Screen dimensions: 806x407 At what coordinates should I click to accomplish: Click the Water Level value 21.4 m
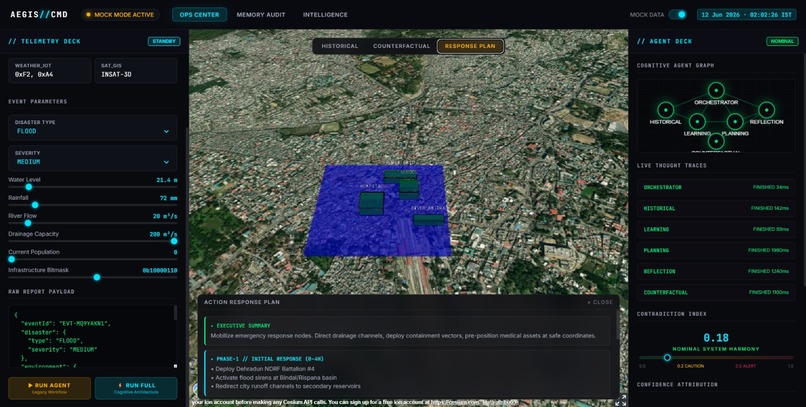[x=167, y=180]
